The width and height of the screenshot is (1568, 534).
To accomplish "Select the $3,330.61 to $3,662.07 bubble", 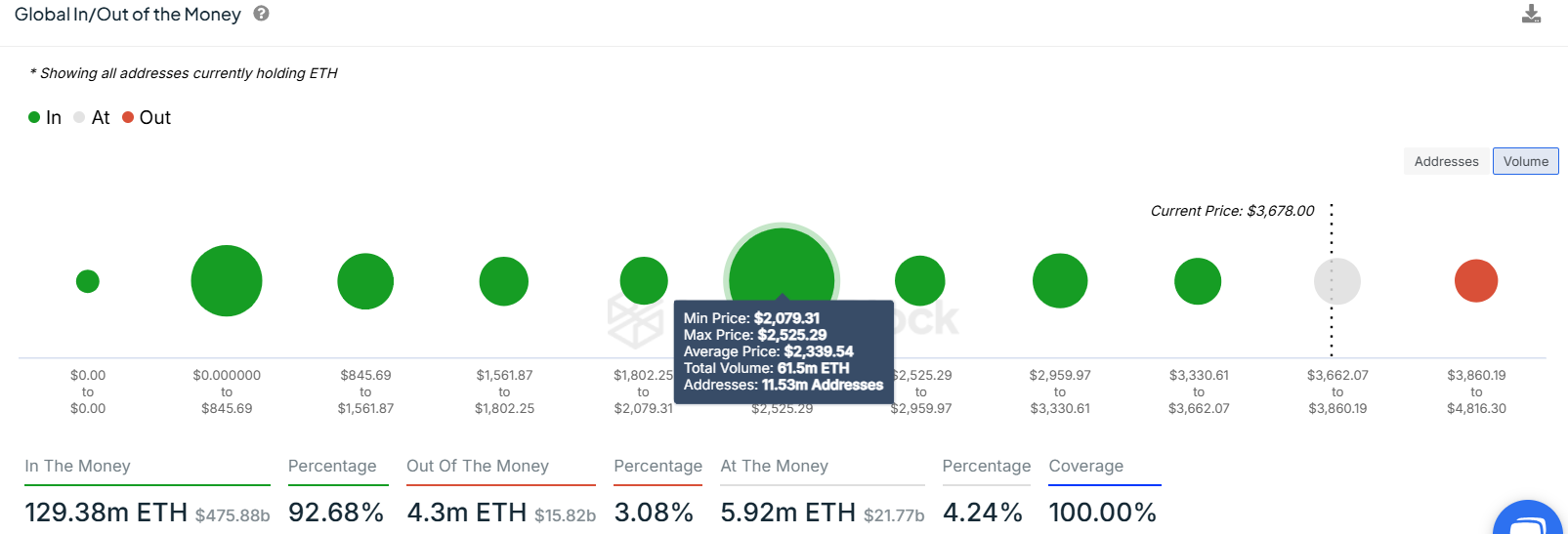I will (1198, 281).
